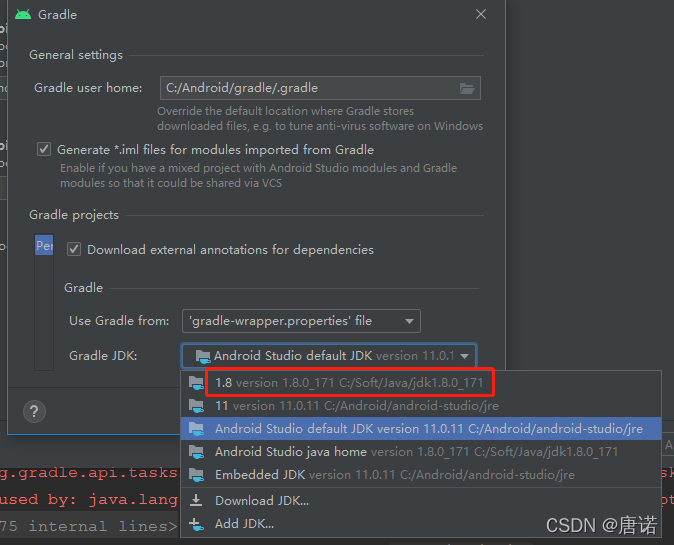Click the Android logo icon in Gradle title bar

point(23,15)
